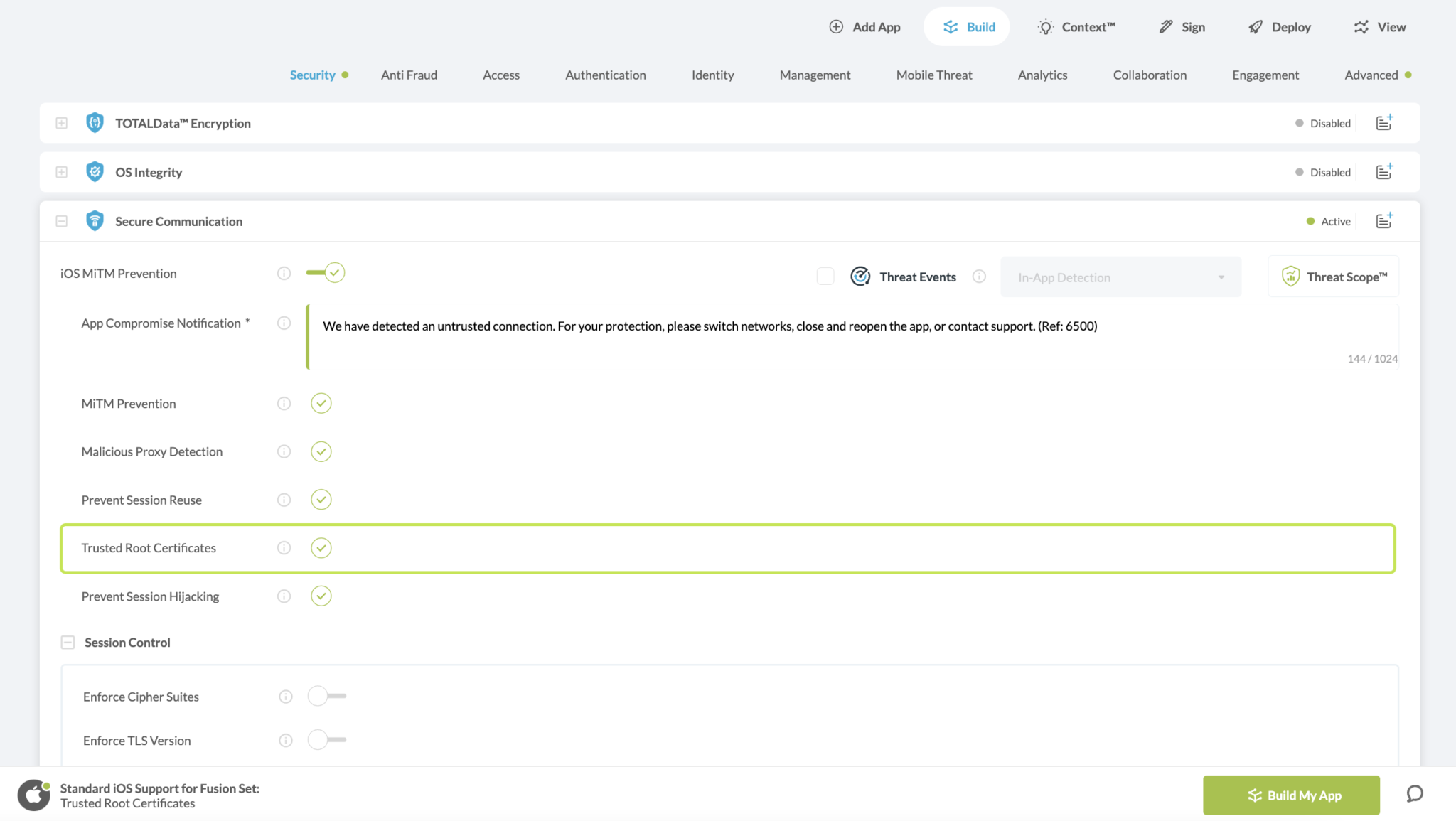Collapse the Session Control group
Image resolution: width=1456 pixels, height=821 pixels.
[x=68, y=643]
